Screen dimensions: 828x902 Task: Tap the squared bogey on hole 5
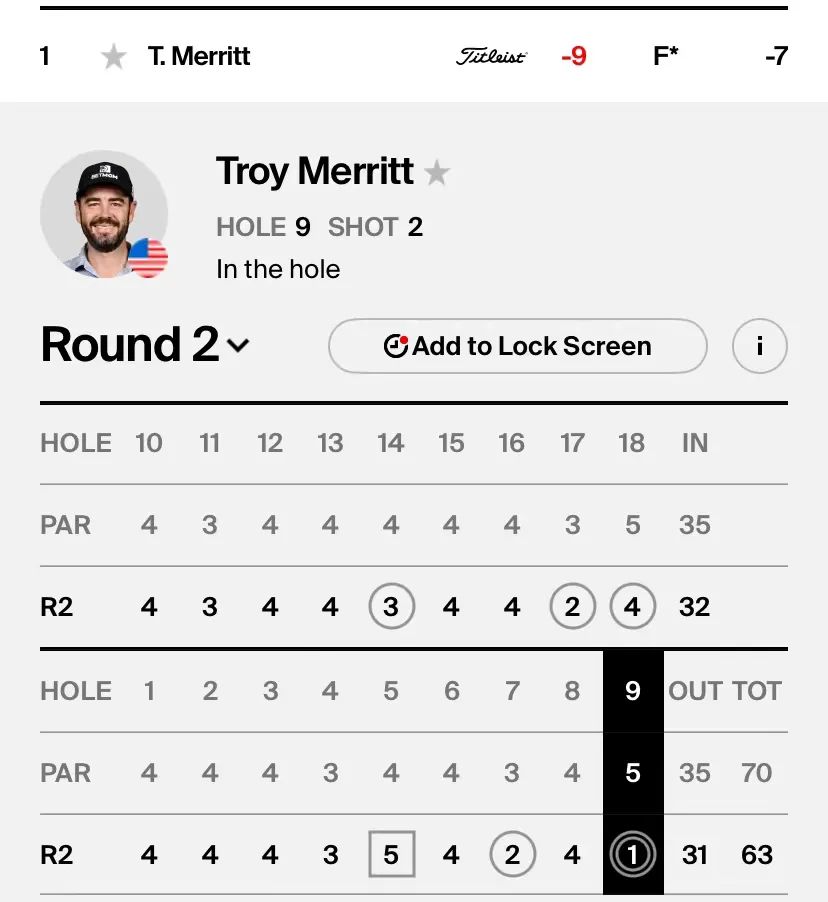coord(391,855)
